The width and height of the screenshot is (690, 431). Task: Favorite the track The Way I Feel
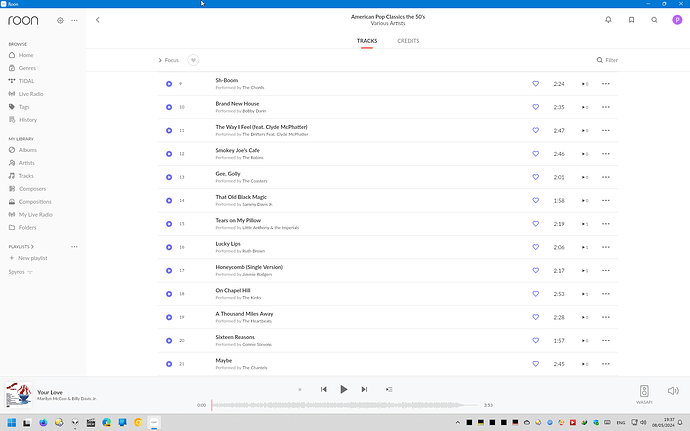pyautogui.click(x=536, y=130)
